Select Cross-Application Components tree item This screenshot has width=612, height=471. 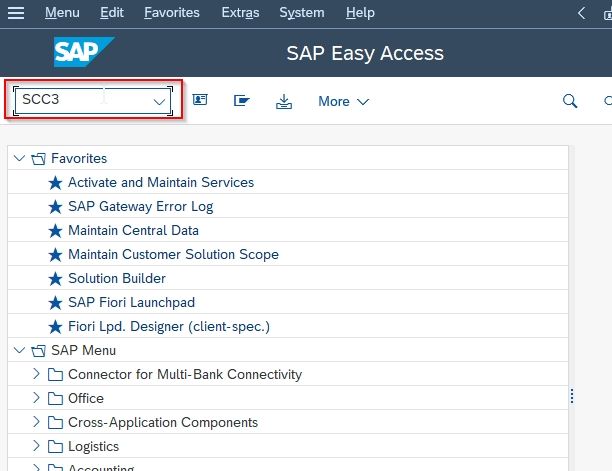[163, 422]
